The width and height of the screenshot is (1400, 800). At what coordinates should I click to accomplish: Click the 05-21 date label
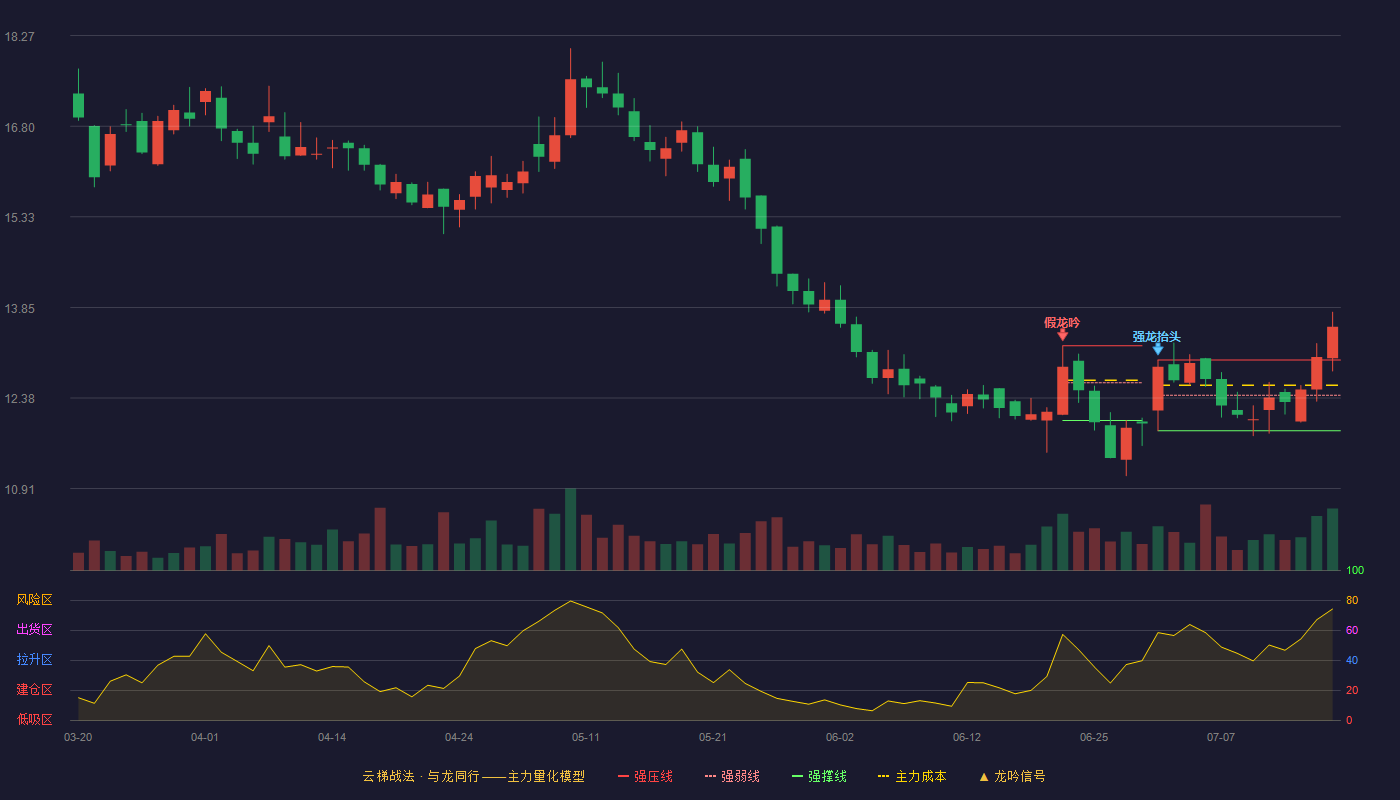coord(713,737)
